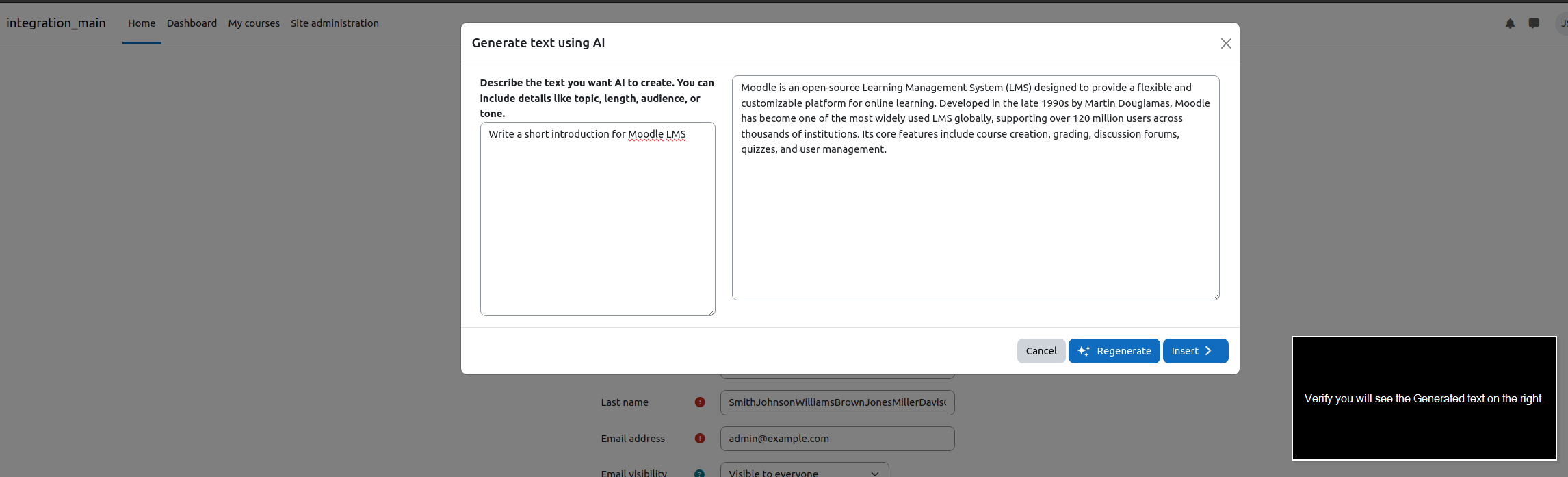Close the Generate text using AI dialog
1568x477 pixels.
coord(1226,43)
